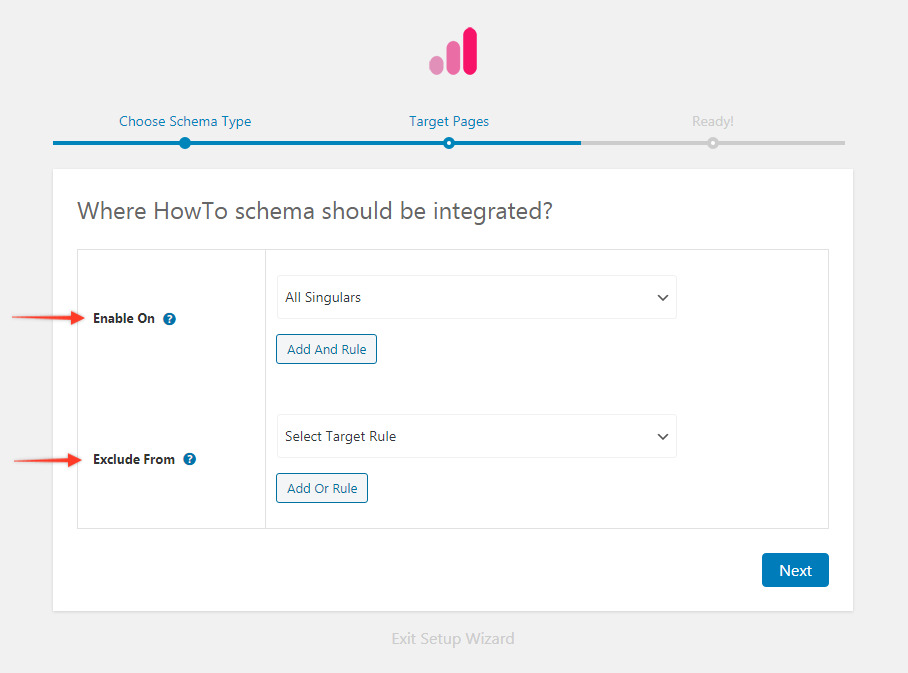Go back to Choose Schema Type step label

185,121
